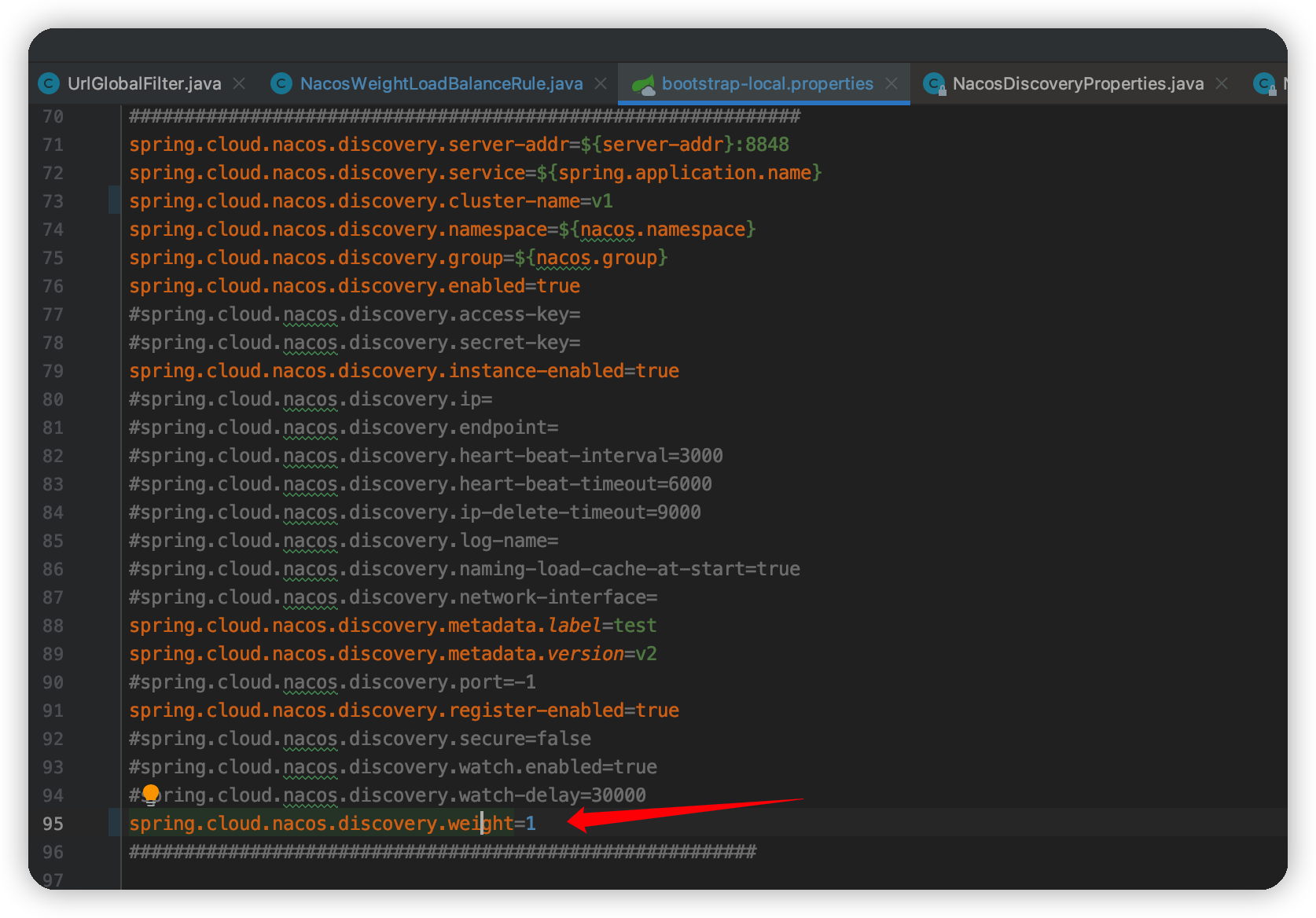Click the commented port=-1 line
1316x918 pixels.
pyautogui.click(x=333, y=681)
